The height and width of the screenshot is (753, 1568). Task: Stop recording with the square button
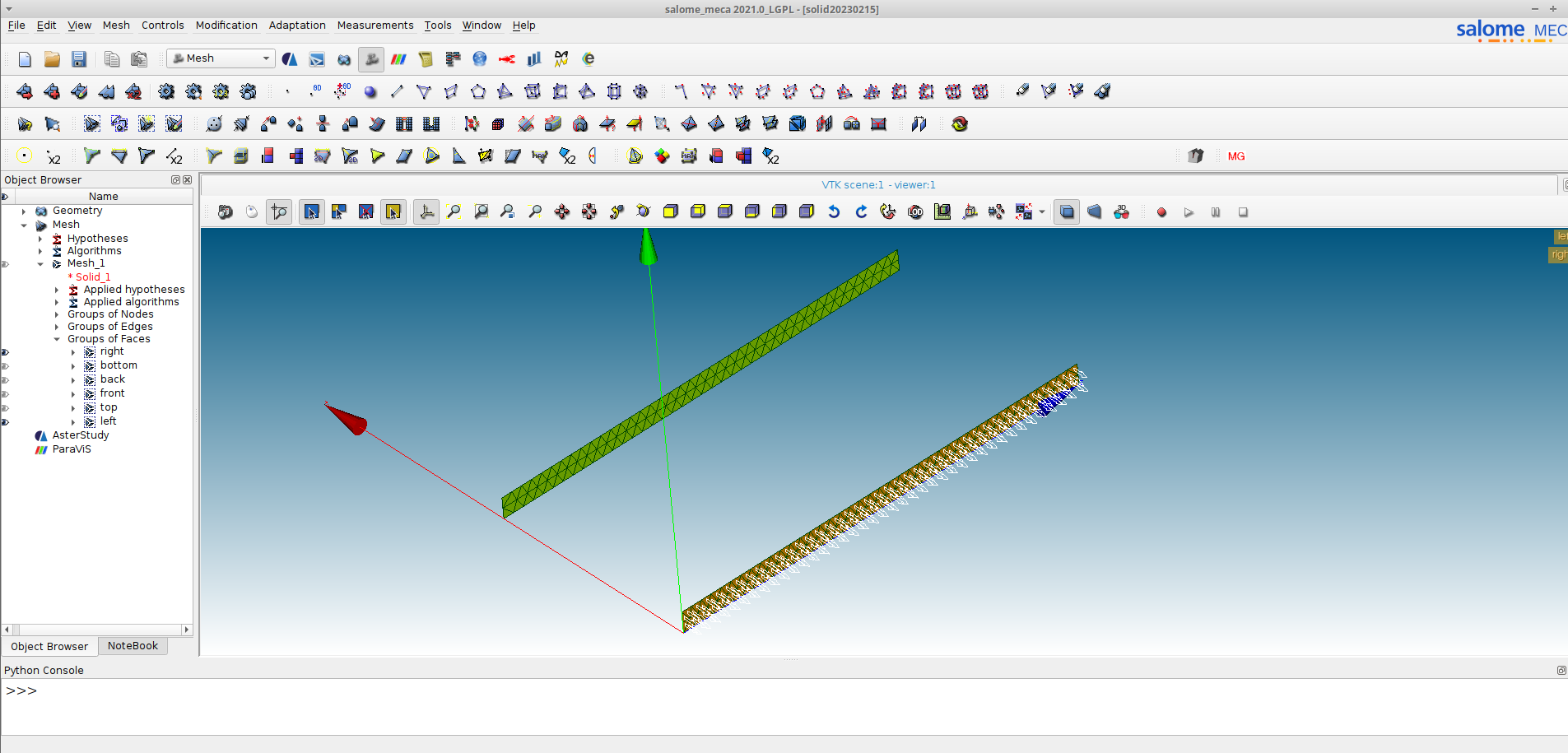tap(1243, 212)
